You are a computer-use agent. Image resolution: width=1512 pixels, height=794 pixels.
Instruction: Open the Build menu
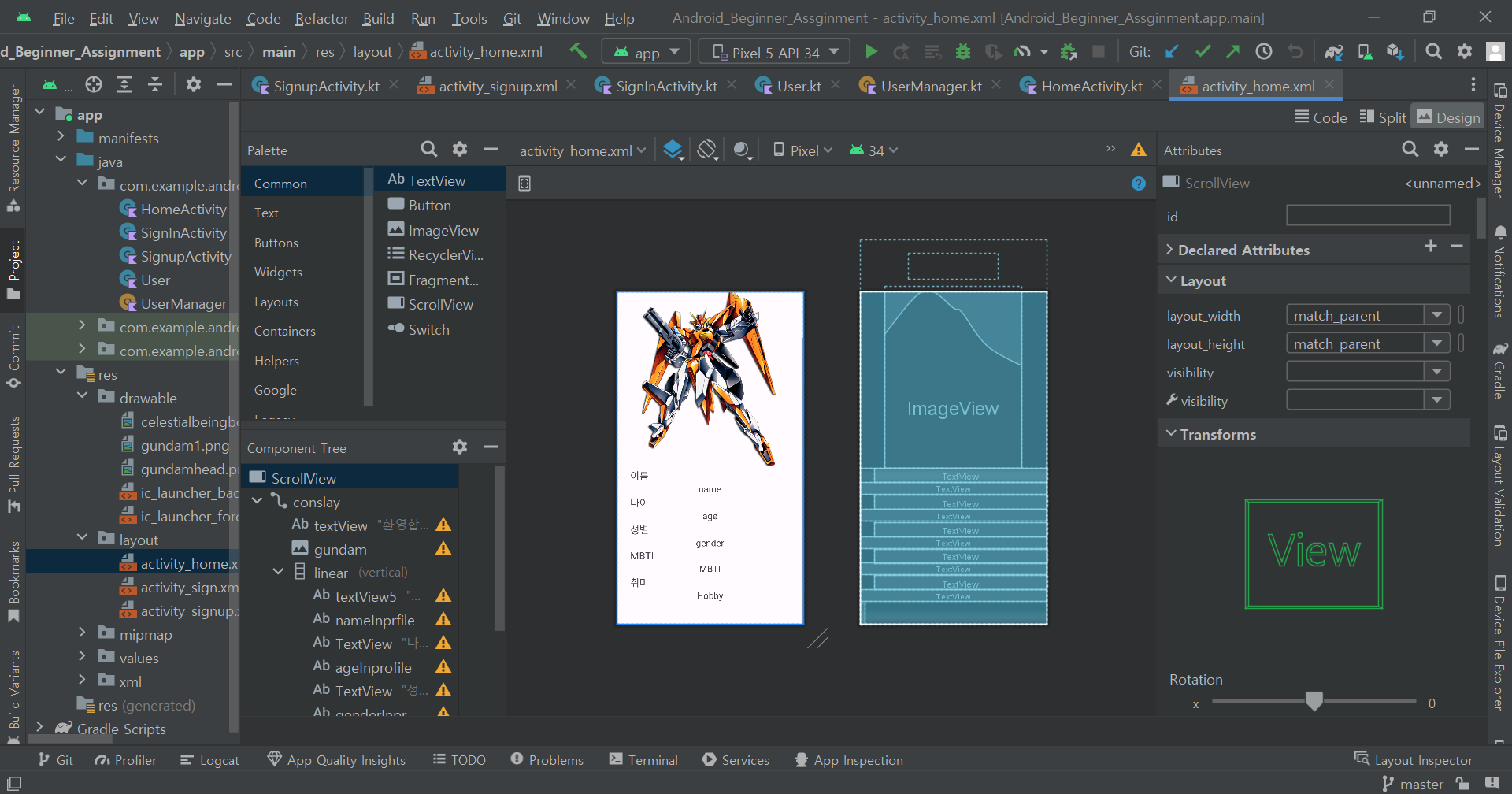[378, 18]
